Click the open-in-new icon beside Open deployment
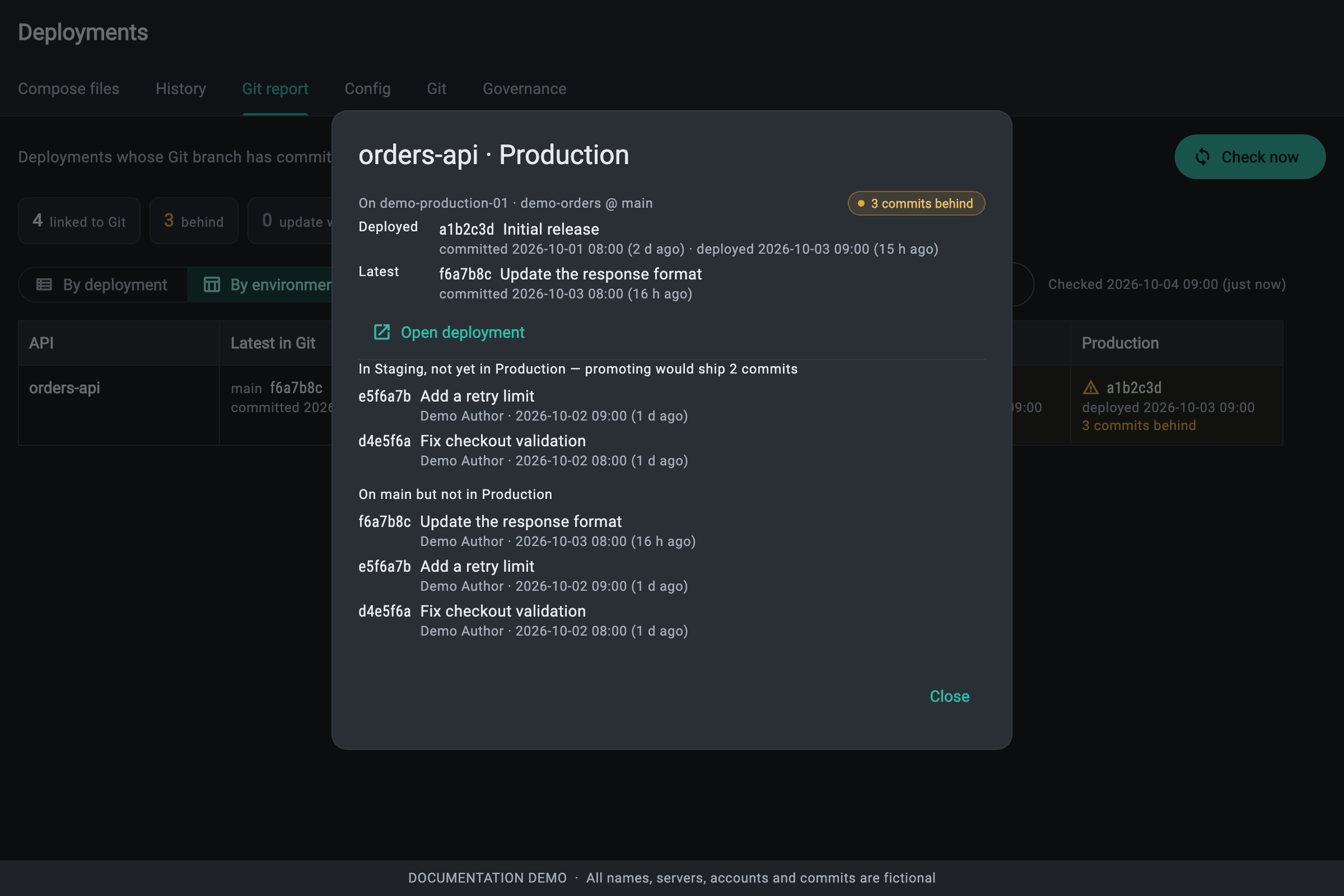 [x=382, y=332]
